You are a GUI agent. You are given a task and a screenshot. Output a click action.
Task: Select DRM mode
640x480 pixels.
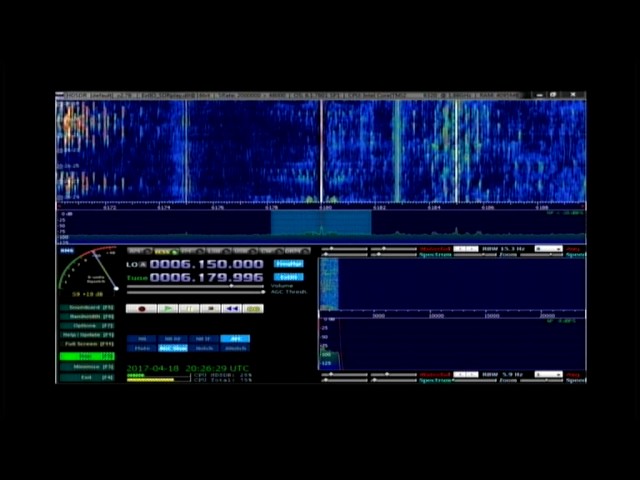pyautogui.click(x=297, y=251)
